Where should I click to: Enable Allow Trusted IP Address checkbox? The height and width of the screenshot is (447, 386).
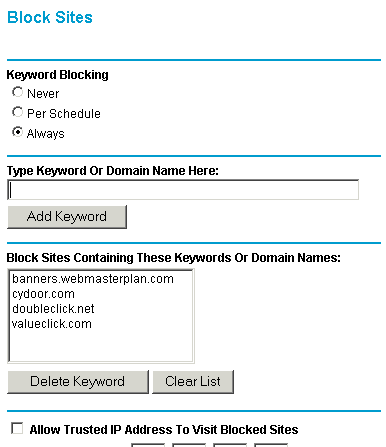click(17, 428)
